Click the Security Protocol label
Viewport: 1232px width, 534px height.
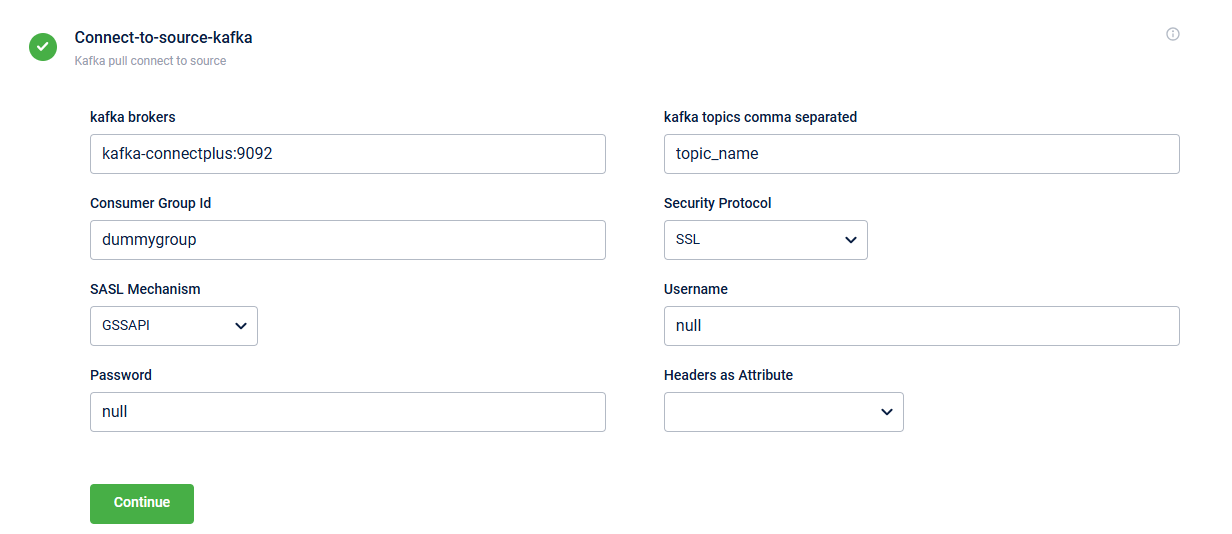[x=717, y=203]
